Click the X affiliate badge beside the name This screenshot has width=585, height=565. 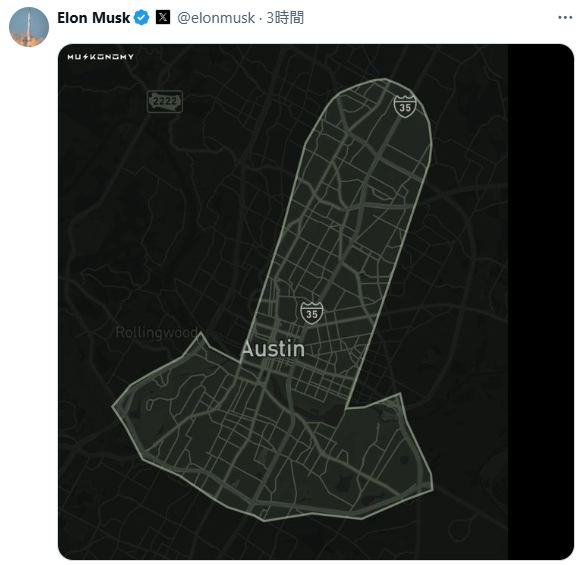point(163,17)
